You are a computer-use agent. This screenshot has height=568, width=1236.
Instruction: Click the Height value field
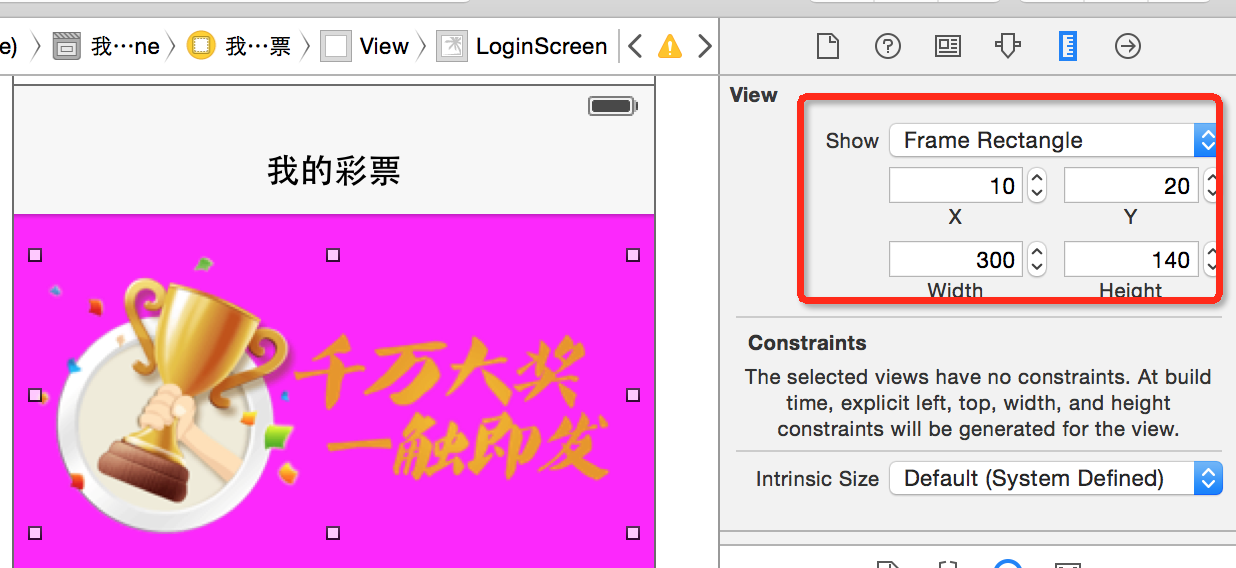point(1131,260)
